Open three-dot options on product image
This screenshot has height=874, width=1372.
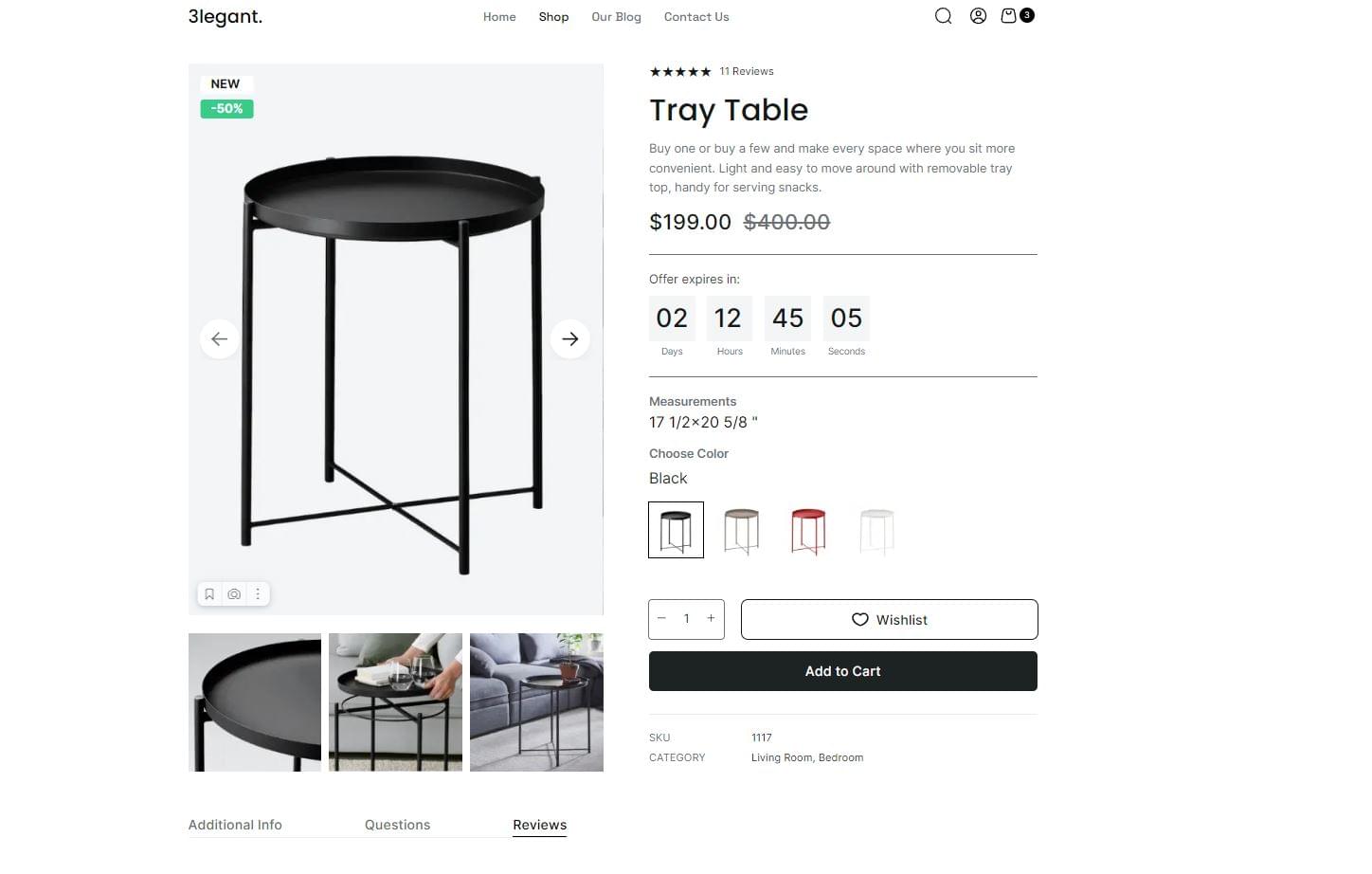pos(258,594)
